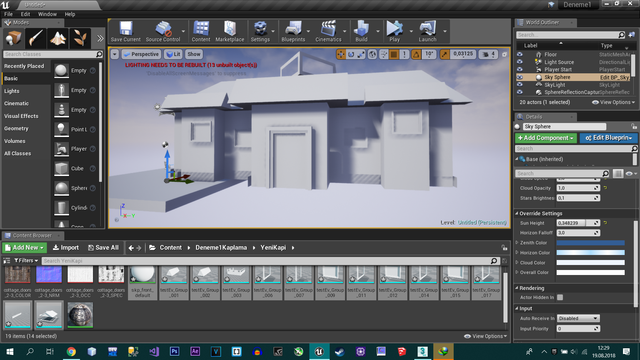Image resolution: width=640 pixels, height=360 pixels.
Task: Expand the Zenith Color property
Action: click(517, 243)
